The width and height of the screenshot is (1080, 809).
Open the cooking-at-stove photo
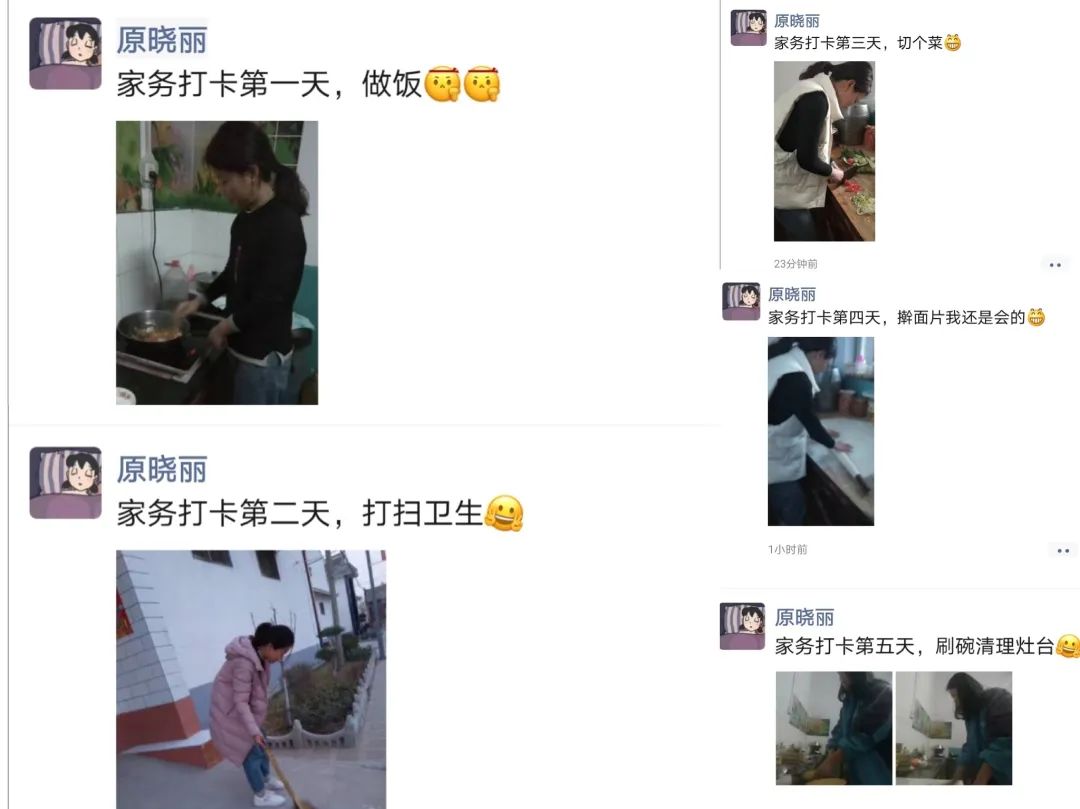(217, 262)
